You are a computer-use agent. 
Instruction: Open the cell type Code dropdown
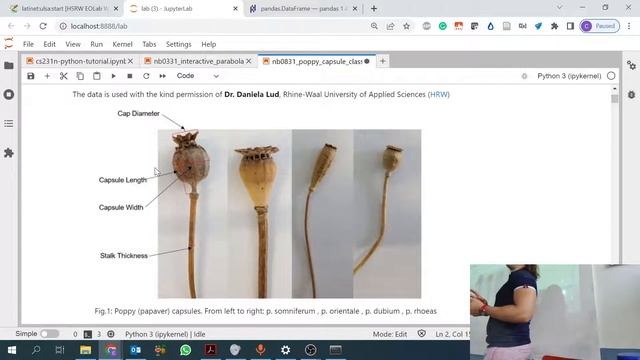[198, 76]
